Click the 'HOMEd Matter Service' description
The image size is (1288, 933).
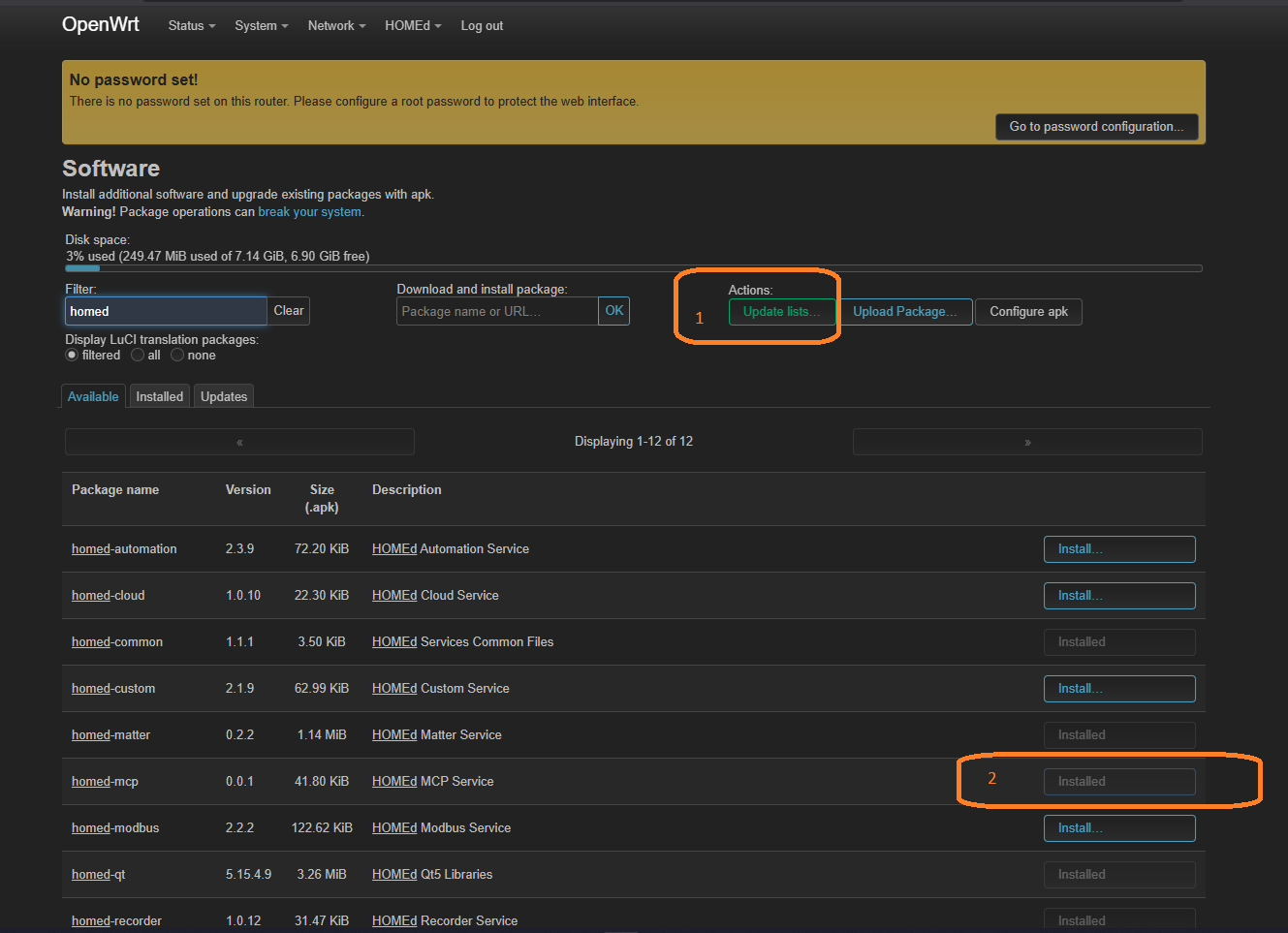click(437, 735)
